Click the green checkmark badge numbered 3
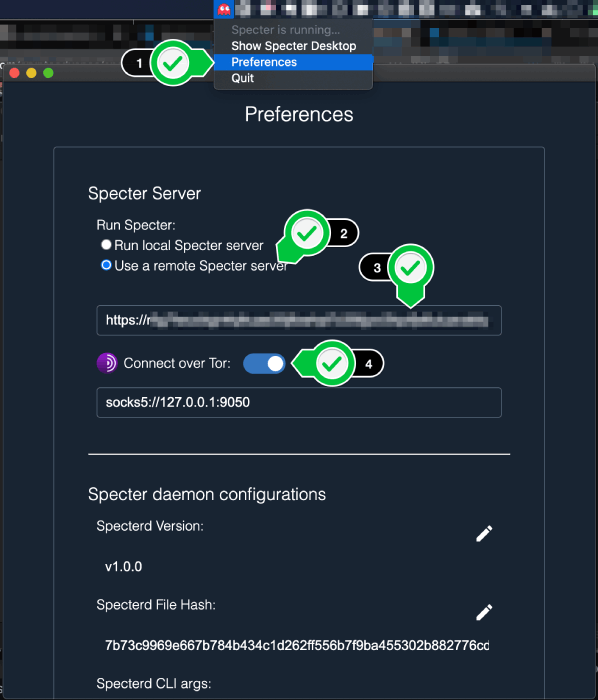598x700 pixels. [x=411, y=268]
